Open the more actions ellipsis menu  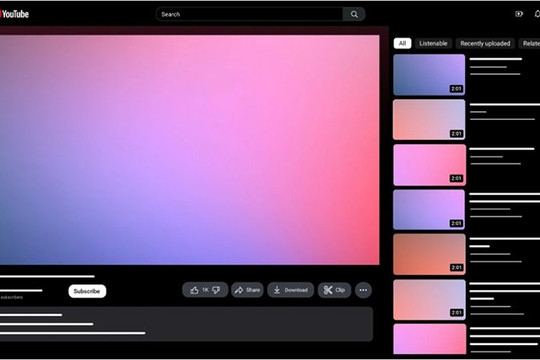(363, 290)
